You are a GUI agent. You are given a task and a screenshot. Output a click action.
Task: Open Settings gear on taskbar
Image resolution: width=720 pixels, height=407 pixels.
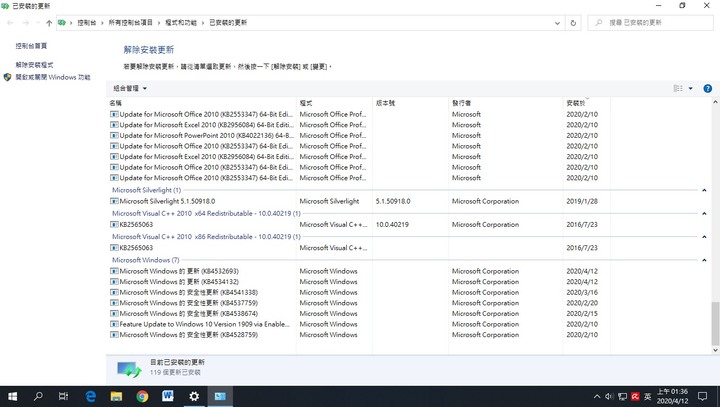(194, 396)
